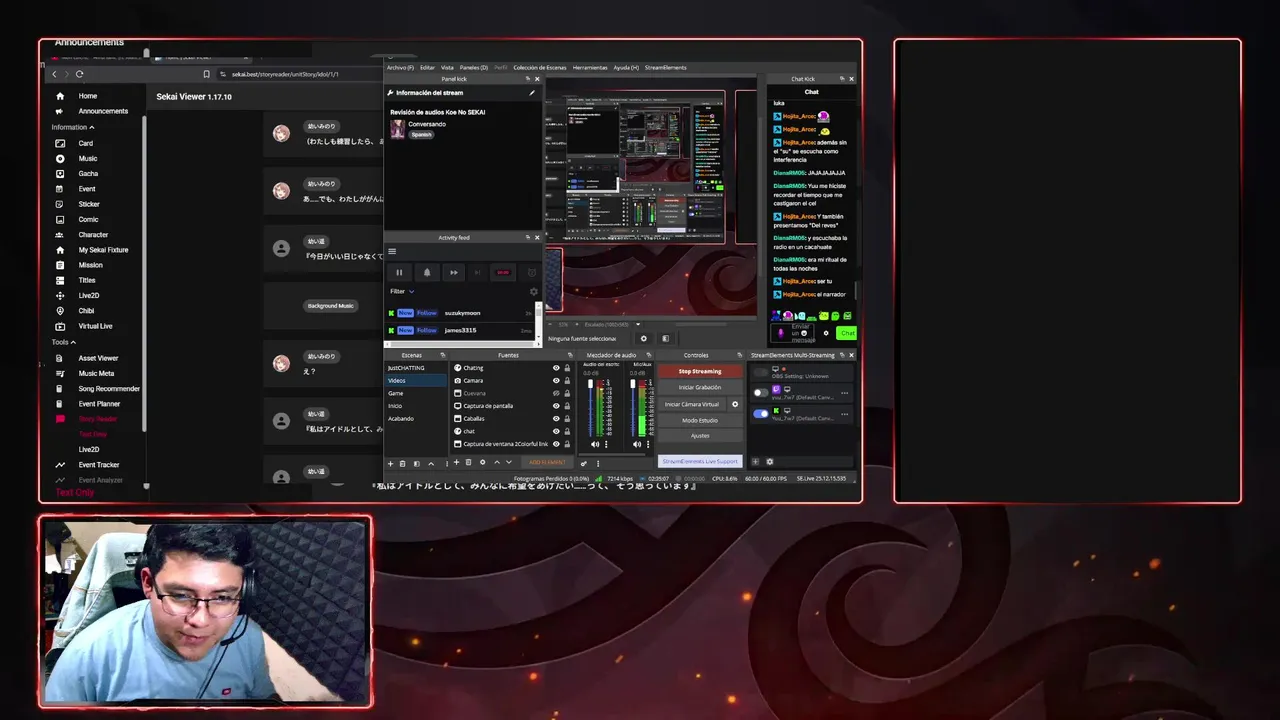Viewport: 1280px width, 720px height.
Task: Open Activity feed hamburger menu
Action: pyautogui.click(x=392, y=251)
